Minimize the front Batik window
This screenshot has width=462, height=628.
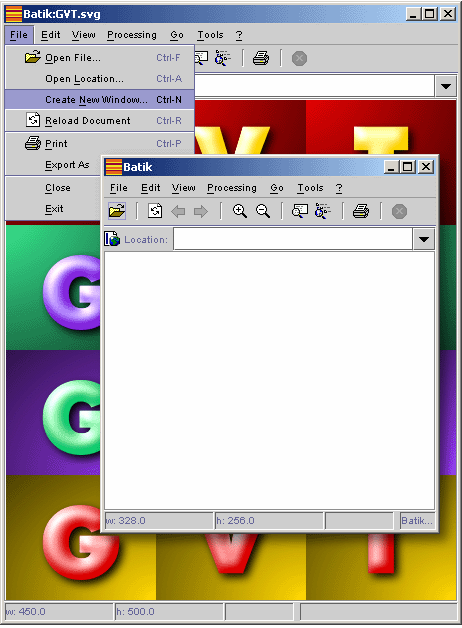pos(391,167)
